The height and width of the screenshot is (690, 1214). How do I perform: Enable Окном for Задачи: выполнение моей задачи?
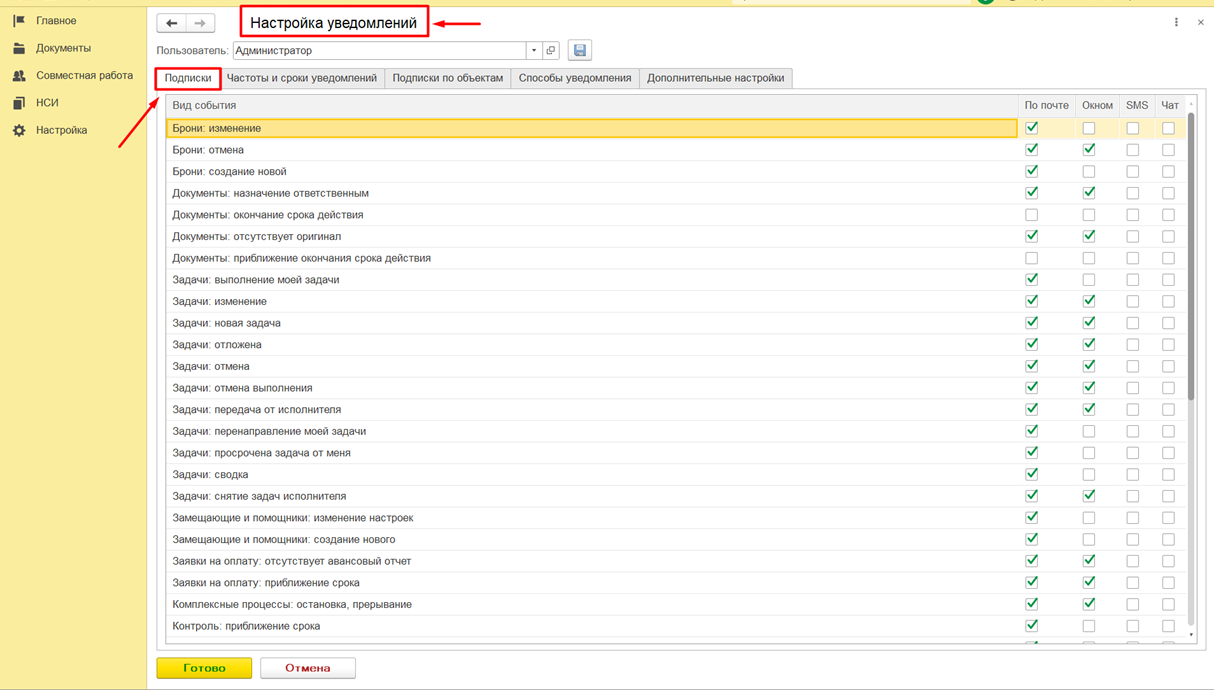(x=1089, y=280)
